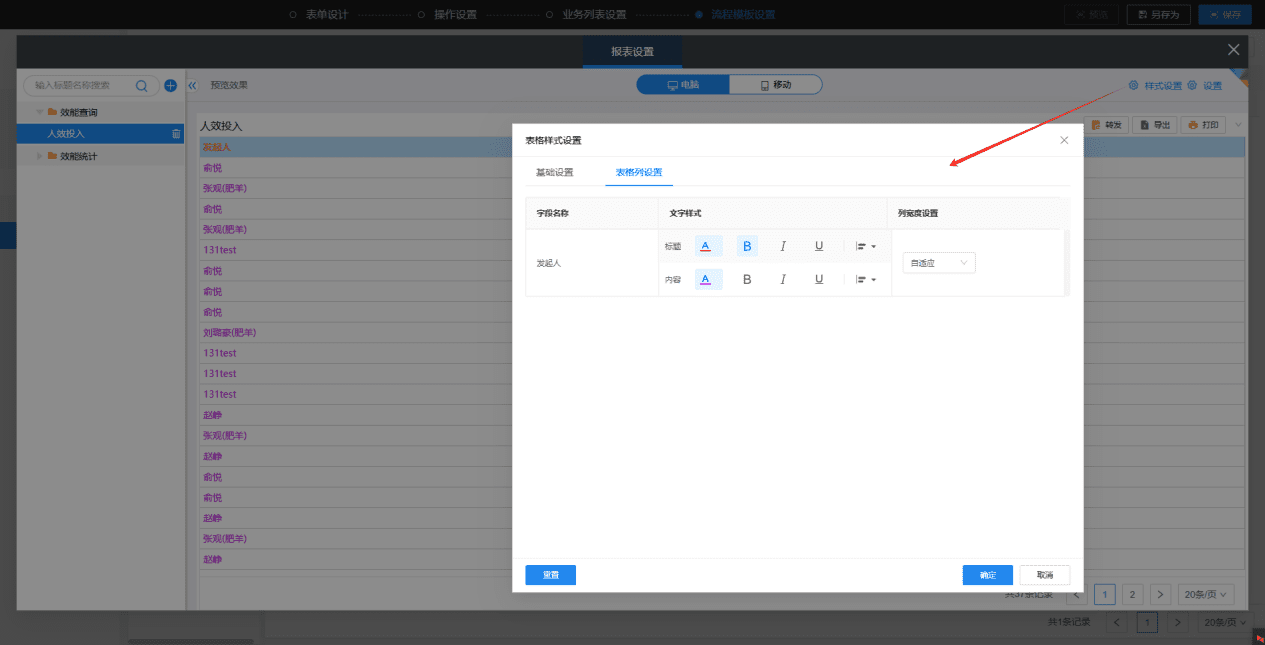Open alignment dropdown in 标题 row
Viewport: 1265px width, 645px height.
(865, 246)
